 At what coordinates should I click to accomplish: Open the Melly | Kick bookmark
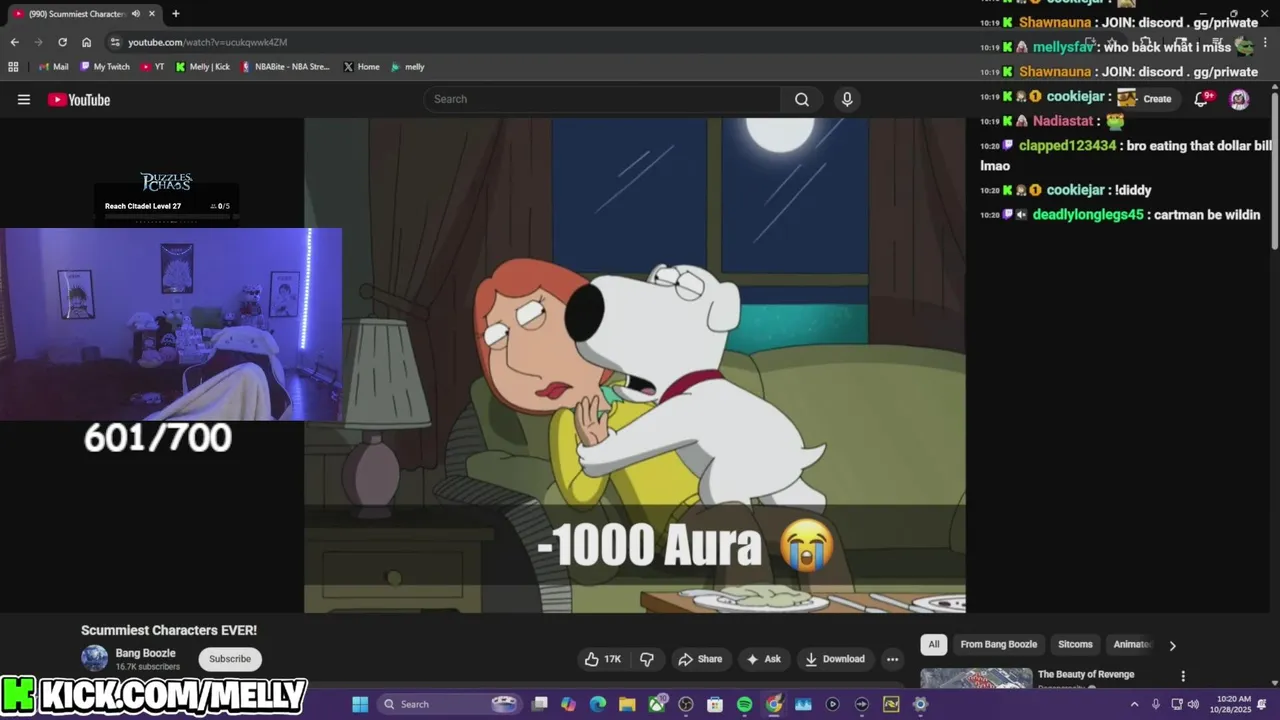[203, 67]
